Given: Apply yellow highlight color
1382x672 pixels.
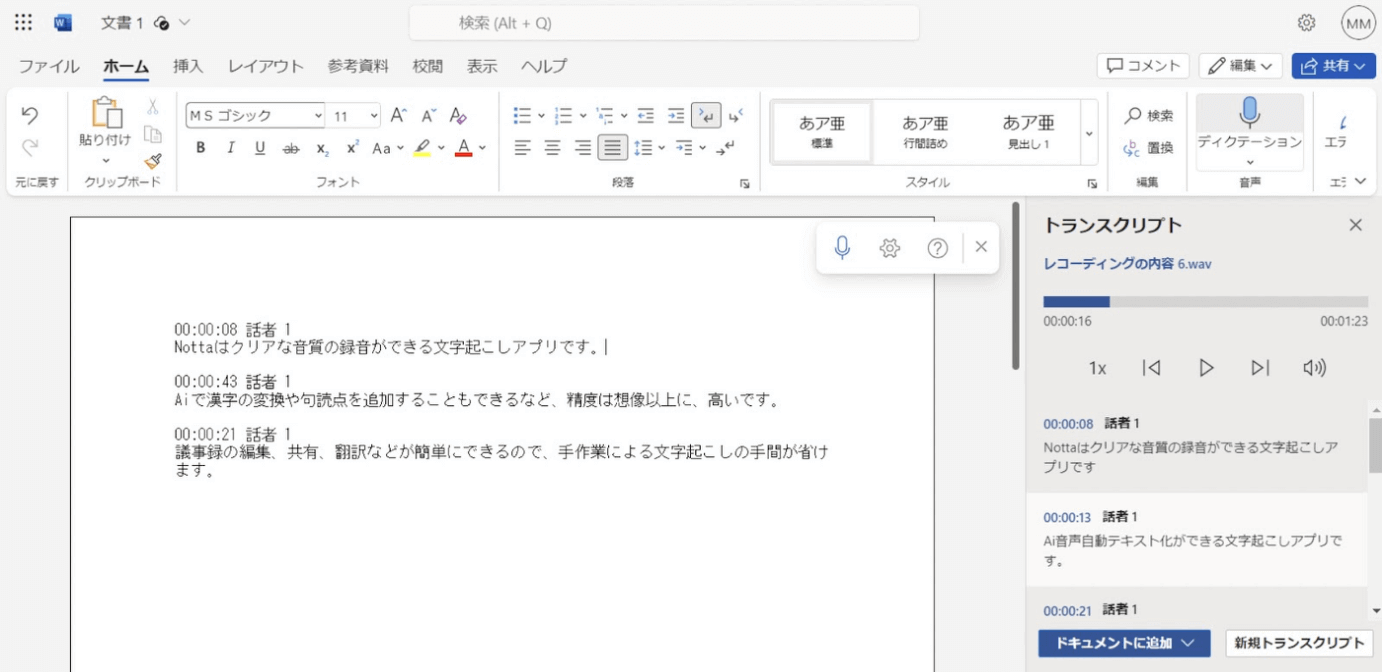Looking at the screenshot, I should (422, 148).
